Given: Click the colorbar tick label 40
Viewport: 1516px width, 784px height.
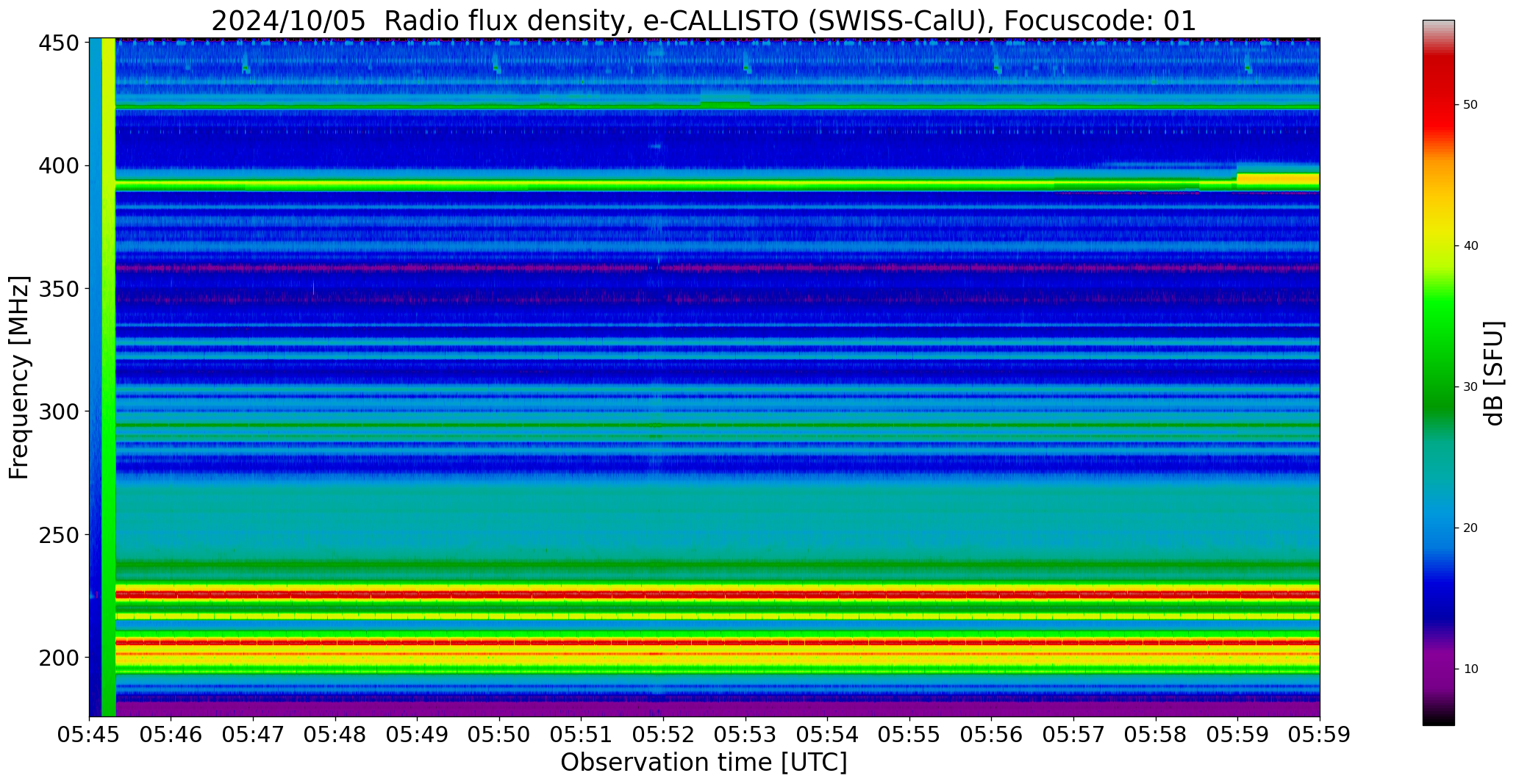Looking at the screenshot, I should point(1470,245).
